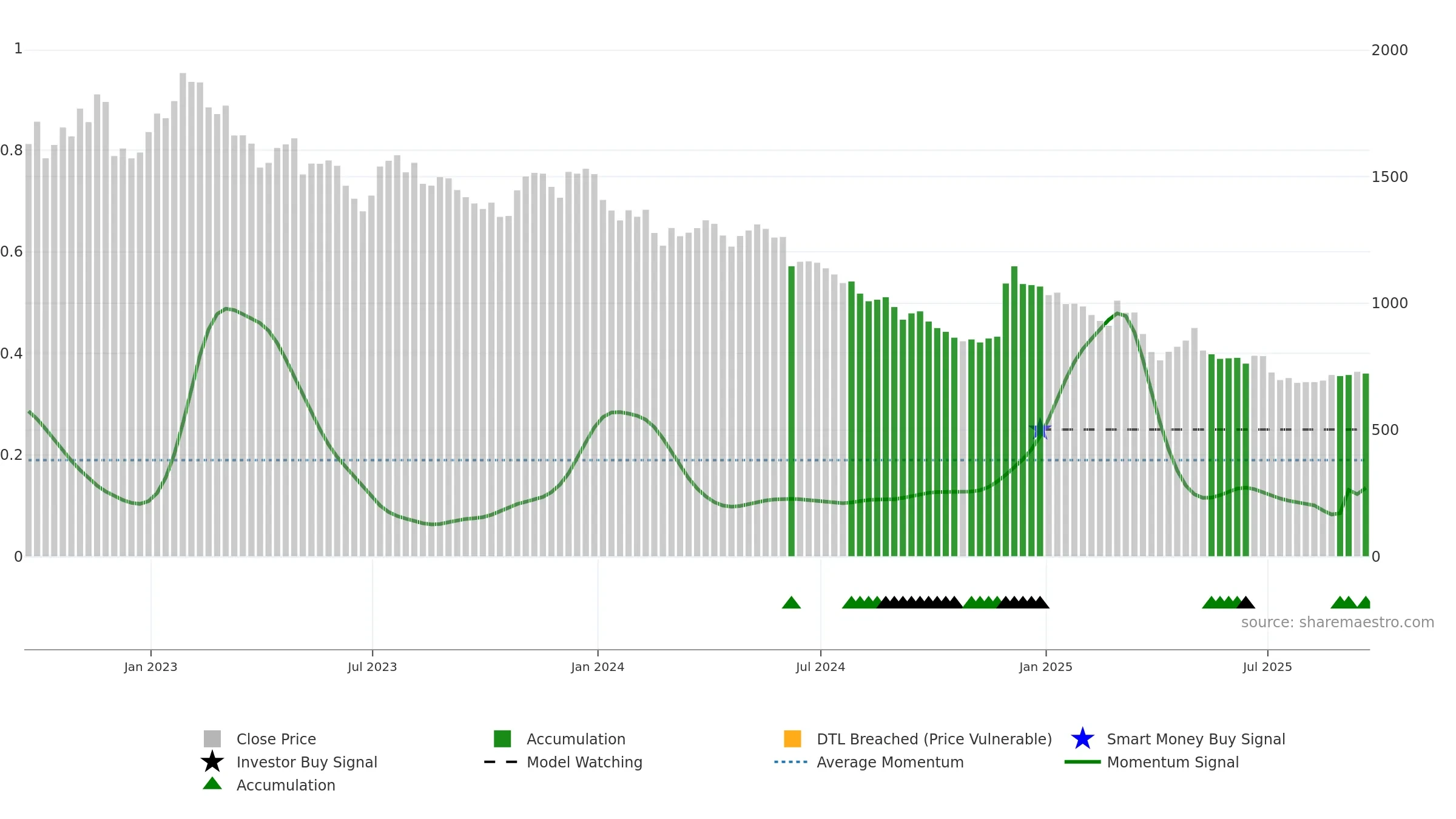The height and width of the screenshot is (819, 1456).
Task: Click the green Accumulation square legend swatch
Action: point(502,739)
